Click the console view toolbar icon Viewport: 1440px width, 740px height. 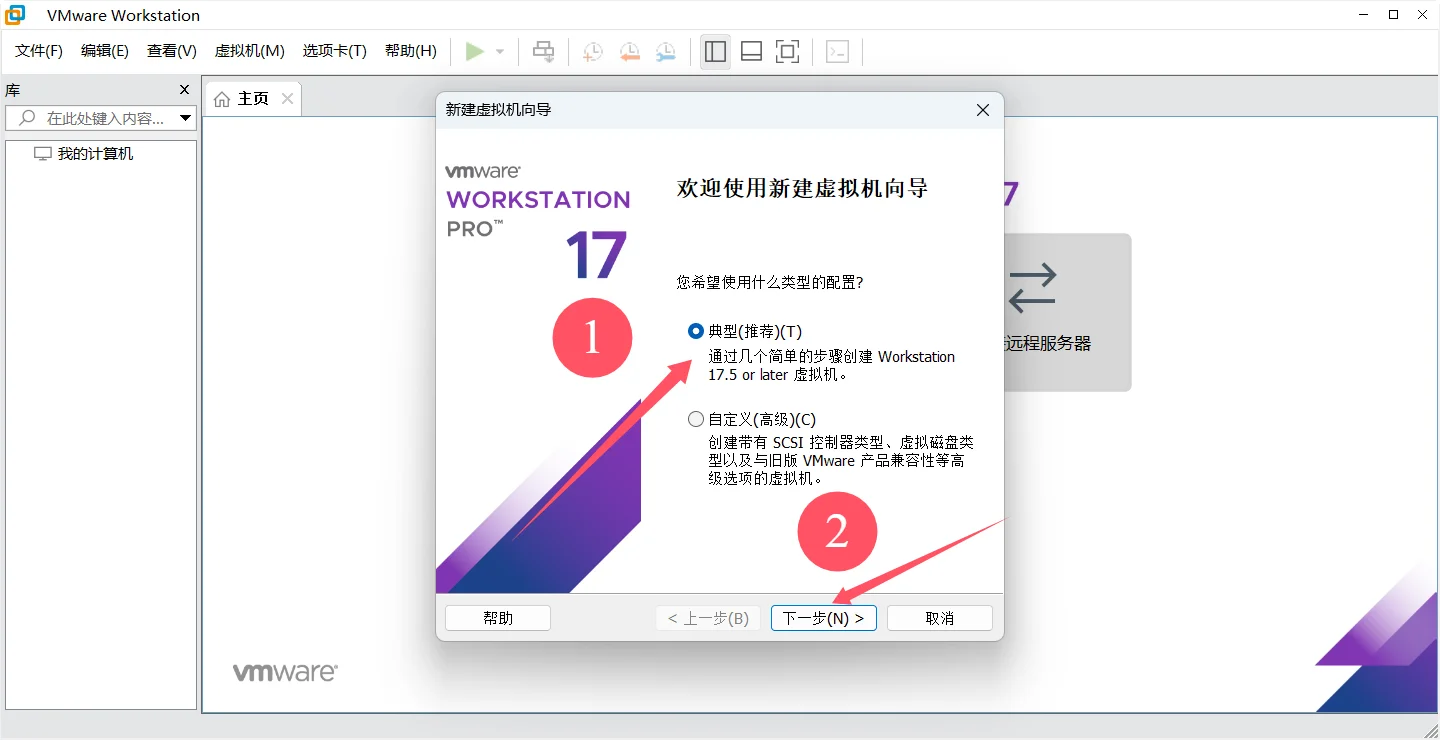(x=838, y=52)
